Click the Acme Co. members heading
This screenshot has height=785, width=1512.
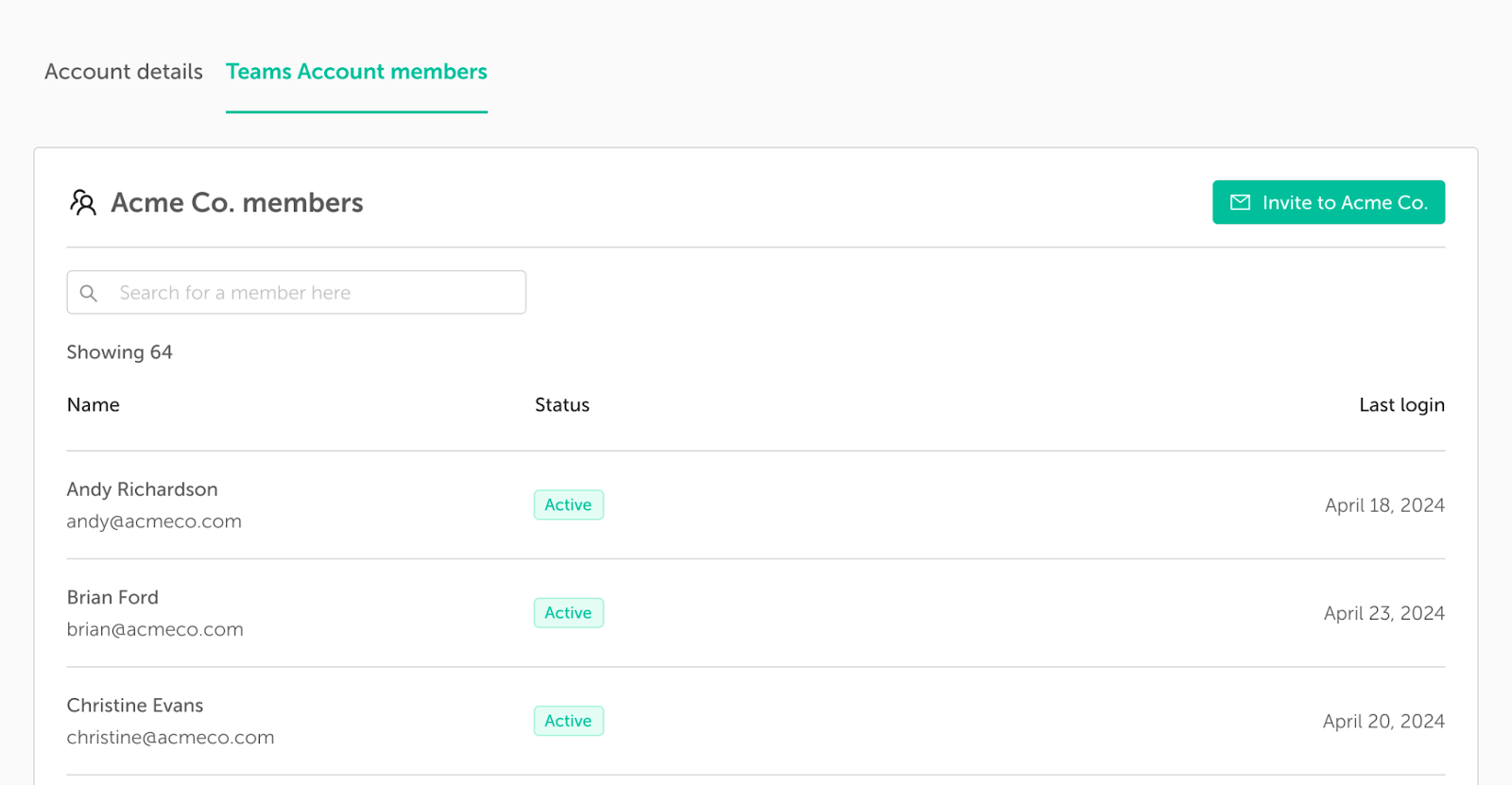pos(237,202)
